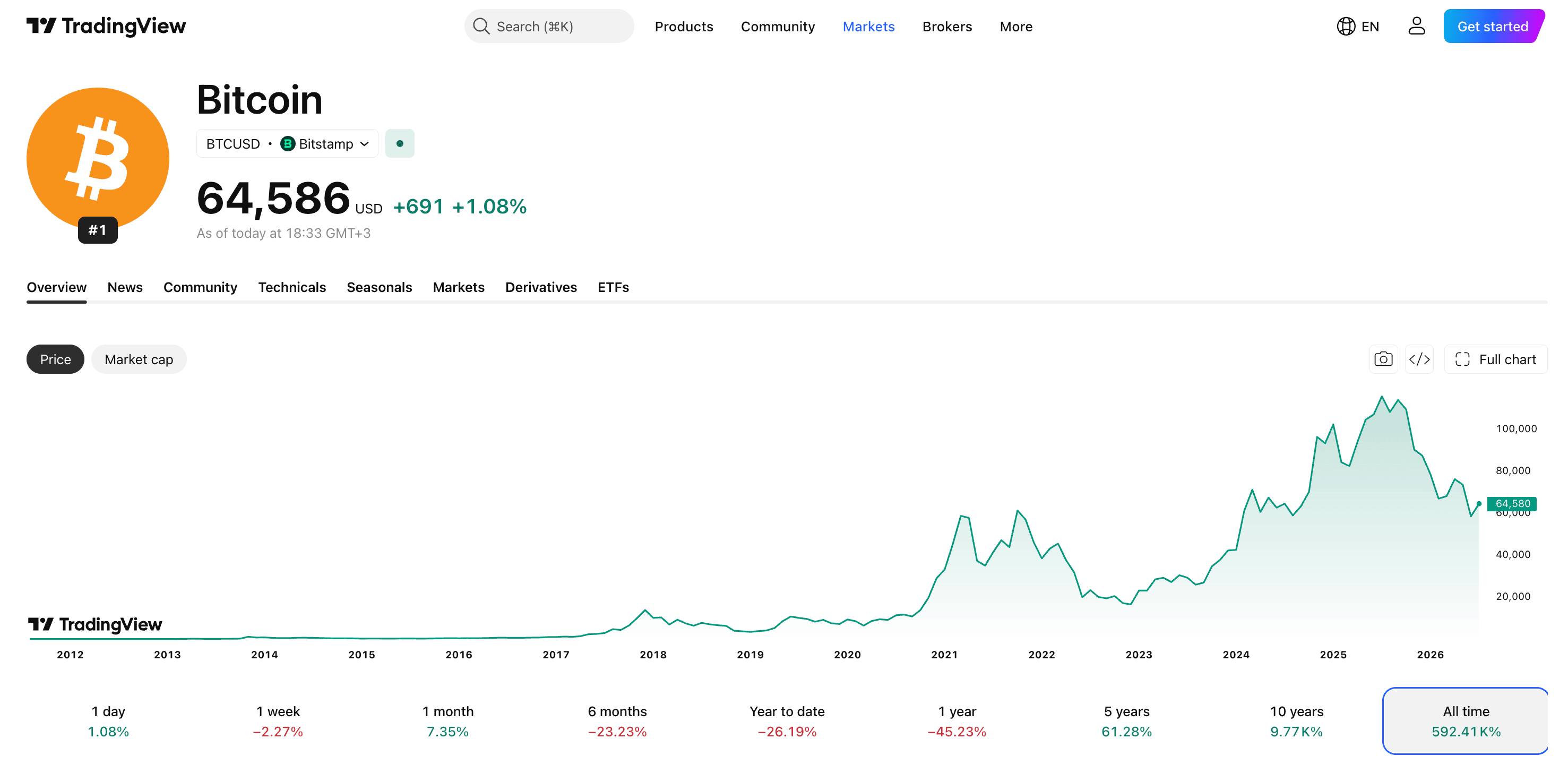1568x773 pixels.
Task: Click the Get started button
Action: click(x=1493, y=26)
